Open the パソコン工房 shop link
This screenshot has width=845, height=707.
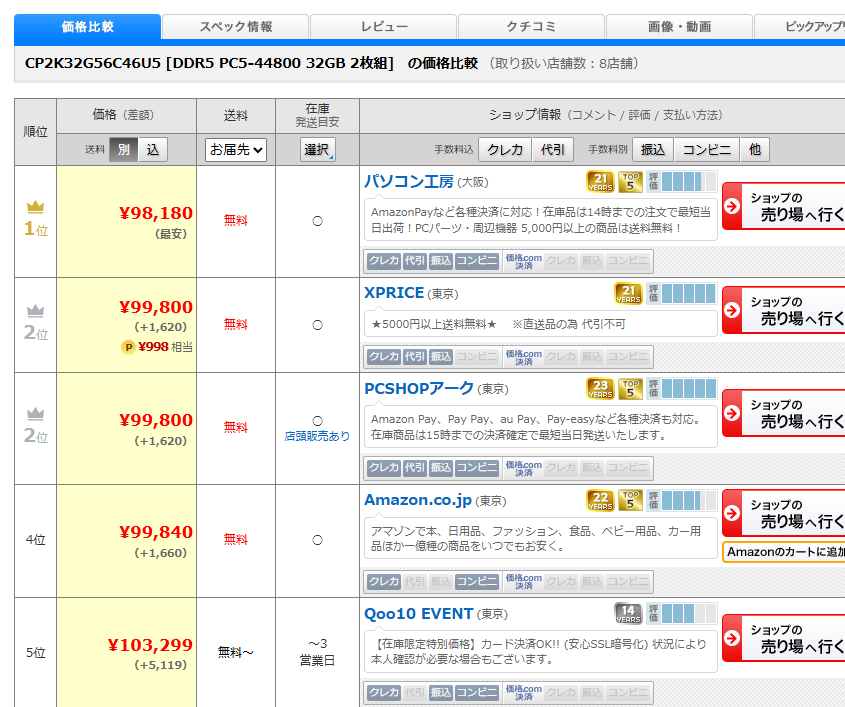click(x=408, y=182)
